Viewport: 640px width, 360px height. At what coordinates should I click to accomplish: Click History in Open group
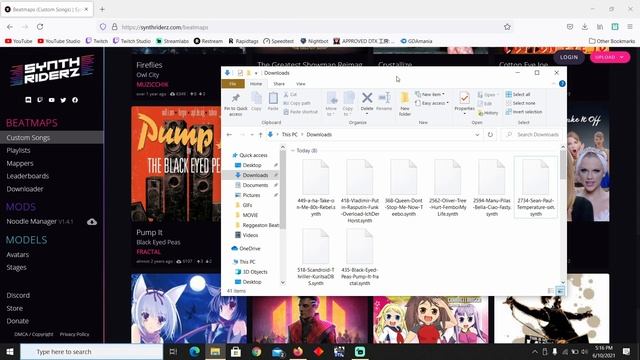488,113
